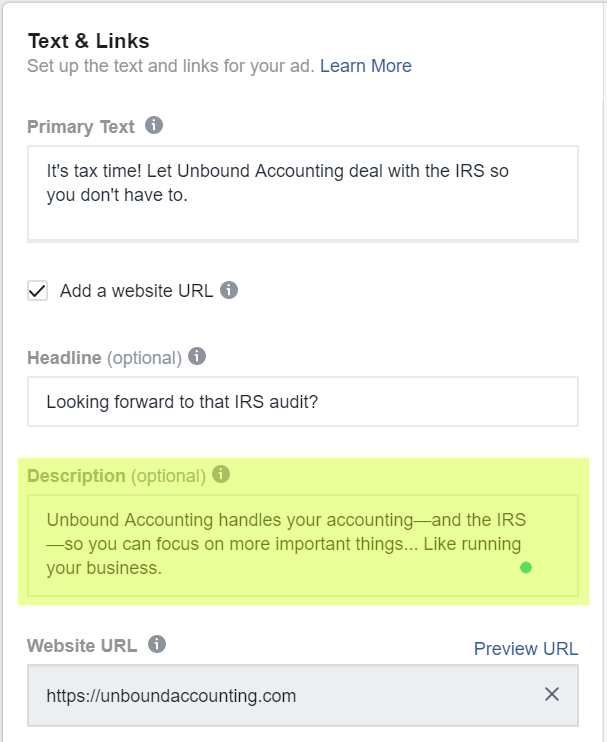The image size is (607, 742).
Task: Click the Primary Text info icon
Action: point(154,125)
